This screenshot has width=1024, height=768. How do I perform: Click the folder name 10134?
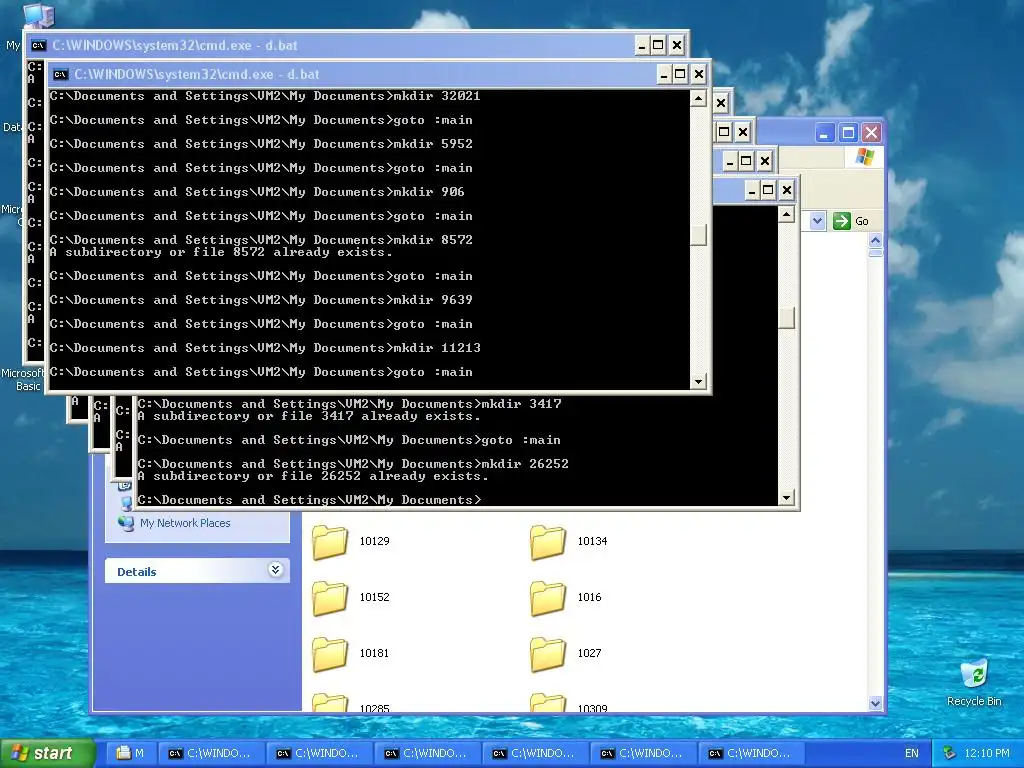[x=592, y=541]
